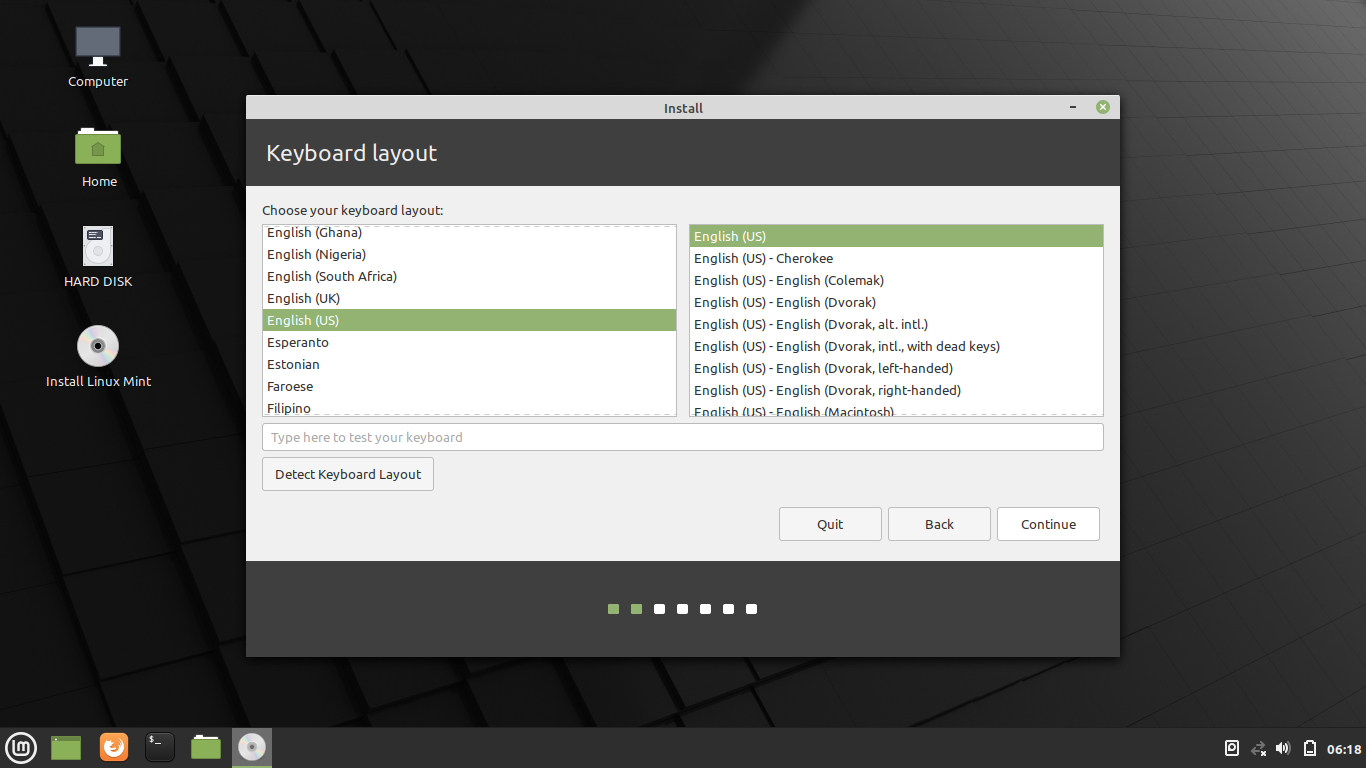Go Back to the previous step
1366x768 pixels.
click(x=939, y=524)
